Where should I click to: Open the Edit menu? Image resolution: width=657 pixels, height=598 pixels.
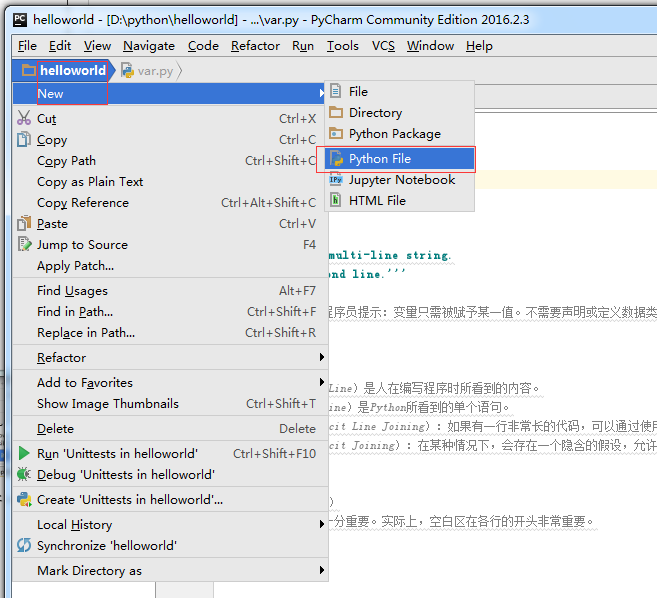pos(60,46)
